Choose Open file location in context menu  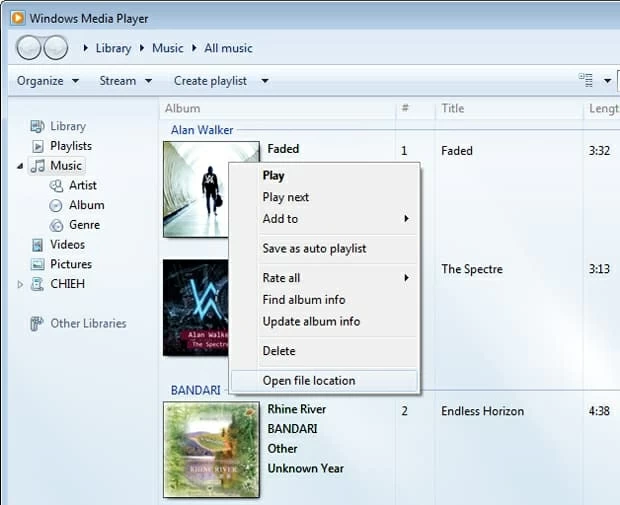pyautogui.click(x=308, y=380)
